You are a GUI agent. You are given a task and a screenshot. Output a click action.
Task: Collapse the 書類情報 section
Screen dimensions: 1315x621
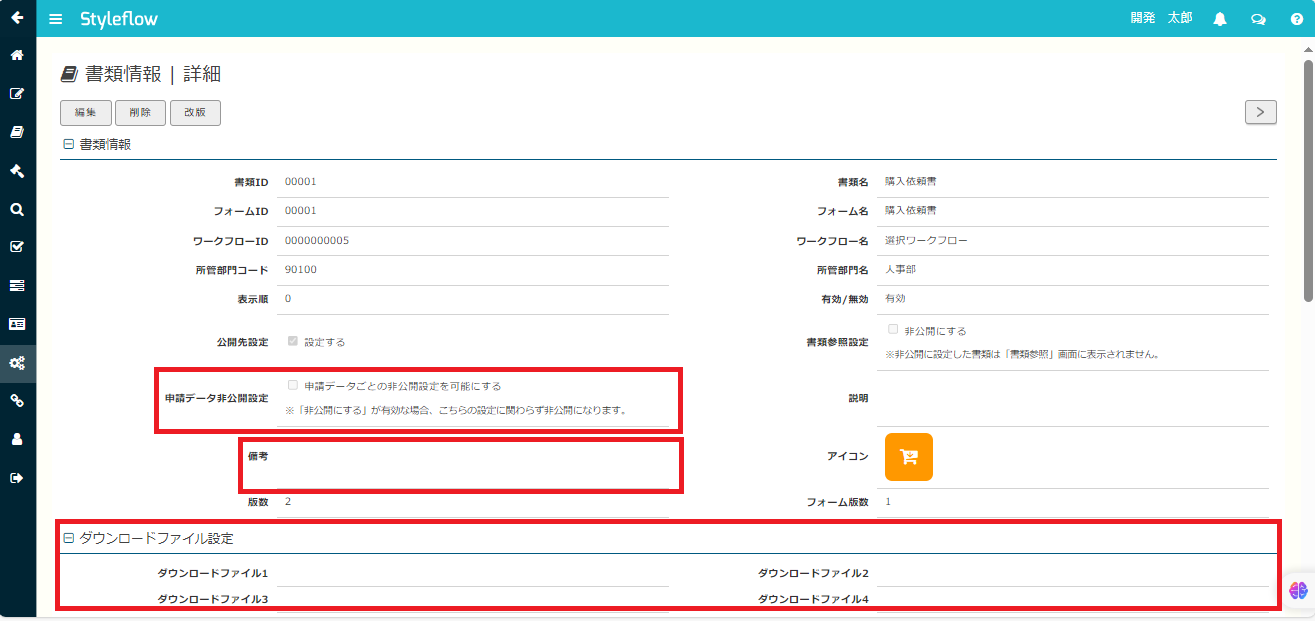(68, 144)
